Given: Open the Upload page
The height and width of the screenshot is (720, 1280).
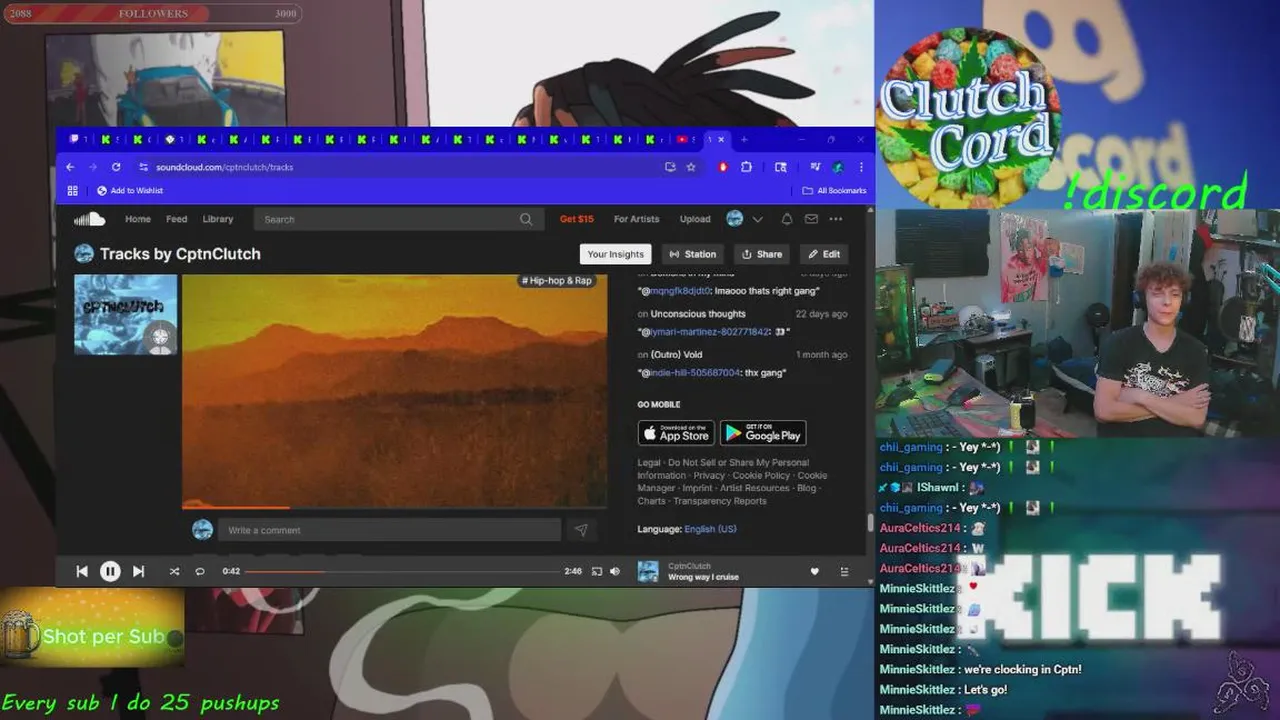Looking at the screenshot, I should click(x=695, y=219).
